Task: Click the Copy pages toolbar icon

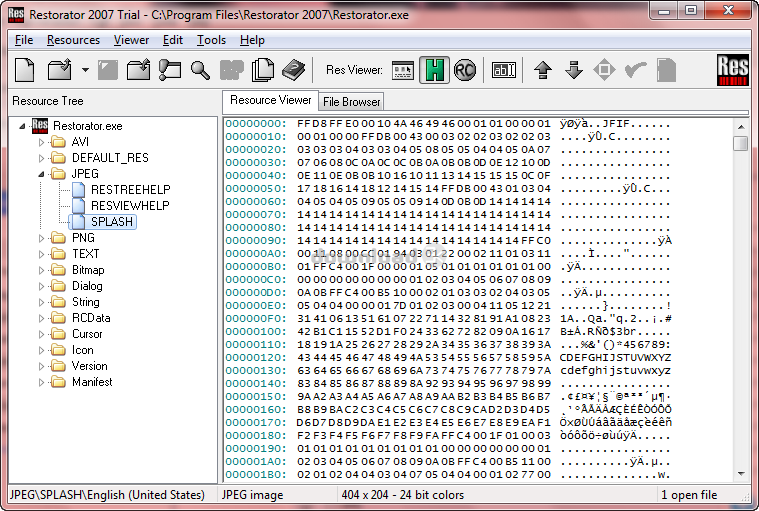Action: coord(263,70)
